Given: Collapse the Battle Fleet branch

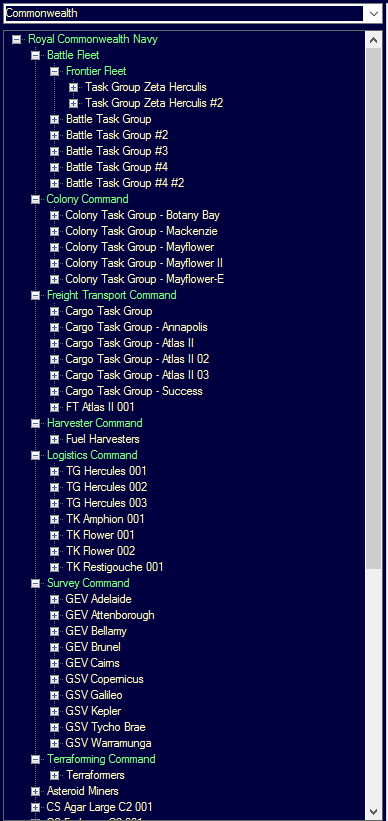Looking at the screenshot, I should pyautogui.click(x=36, y=55).
